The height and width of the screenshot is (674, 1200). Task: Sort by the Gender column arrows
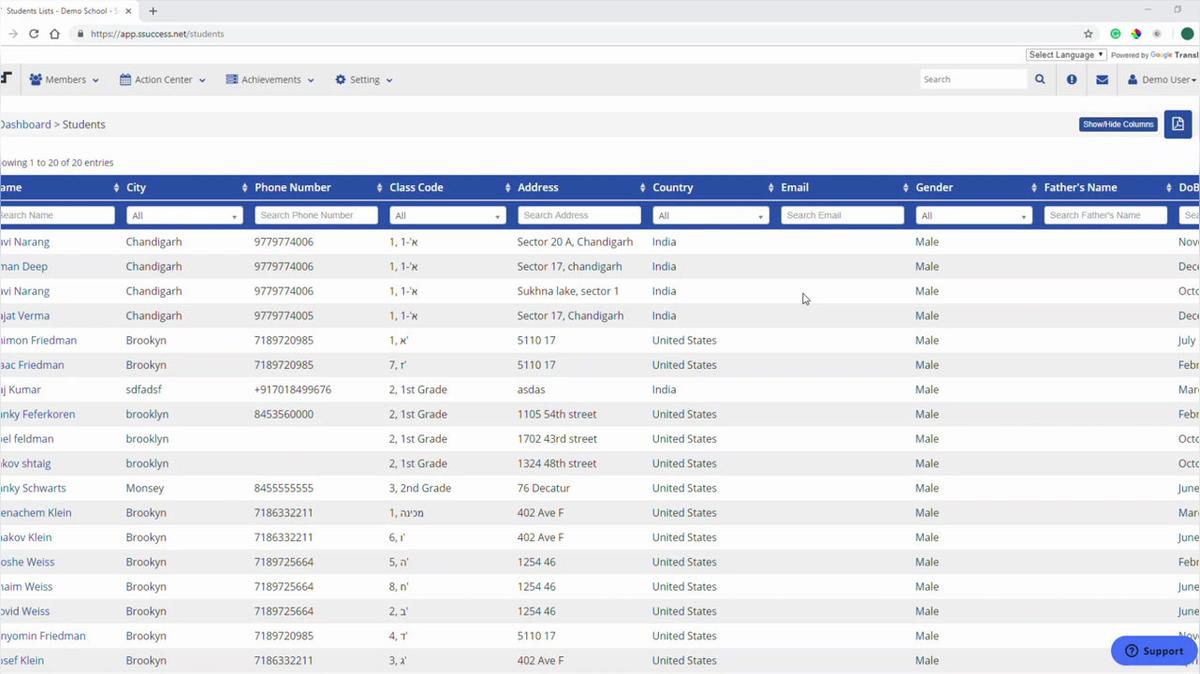coord(1034,187)
